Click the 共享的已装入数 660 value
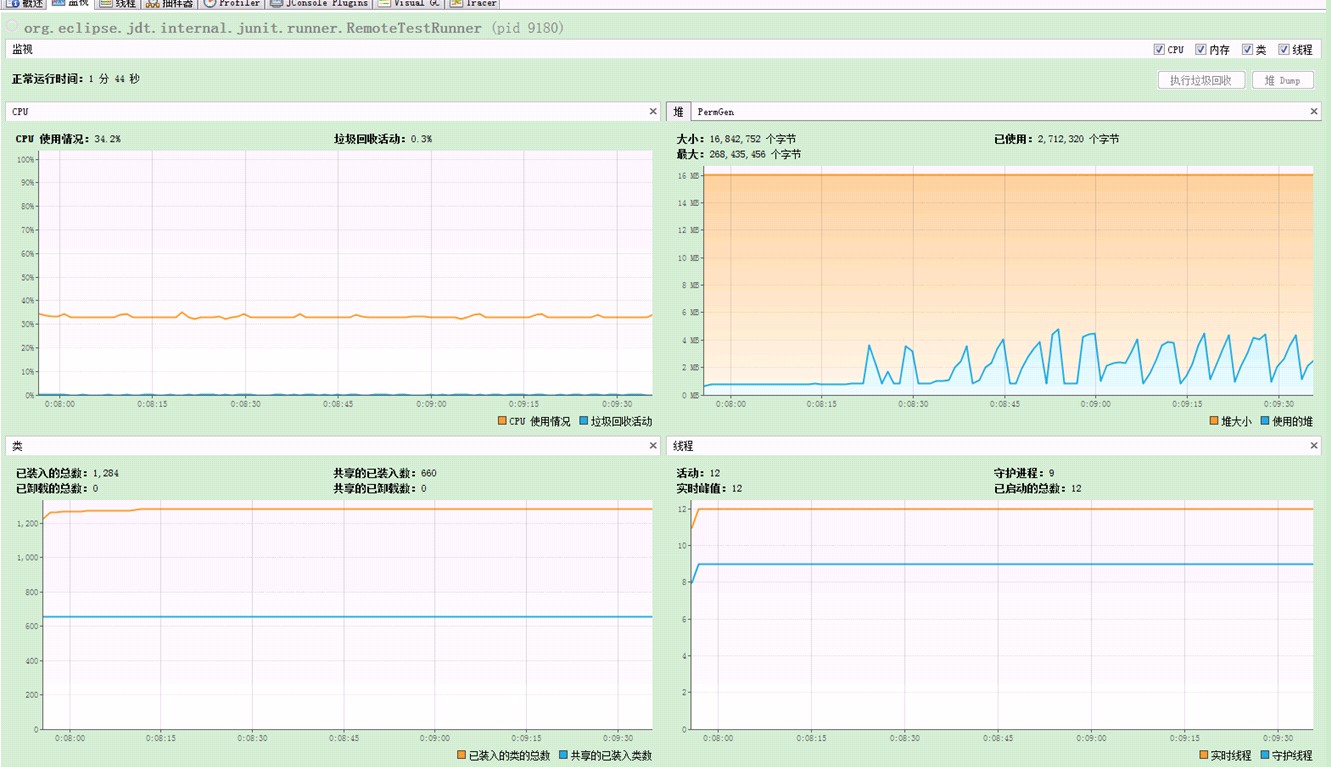The width and height of the screenshot is (1331, 767). tap(428, 473)
